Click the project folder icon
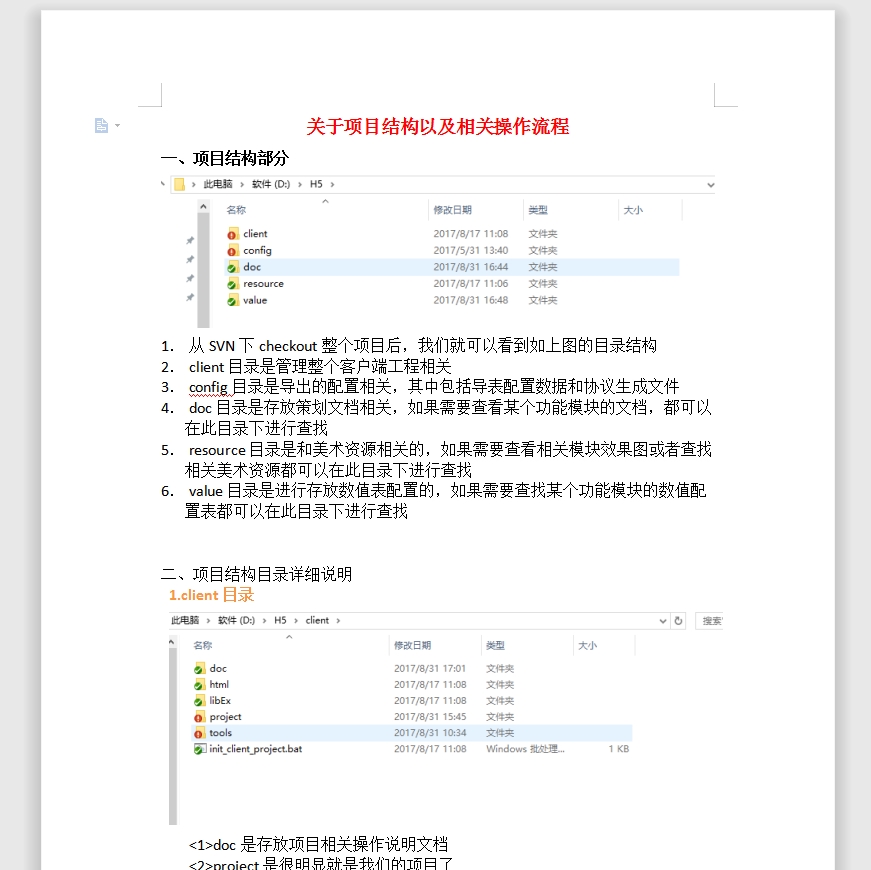The width and height of the screenshot is (871, 870). click(x=199, y=717)
